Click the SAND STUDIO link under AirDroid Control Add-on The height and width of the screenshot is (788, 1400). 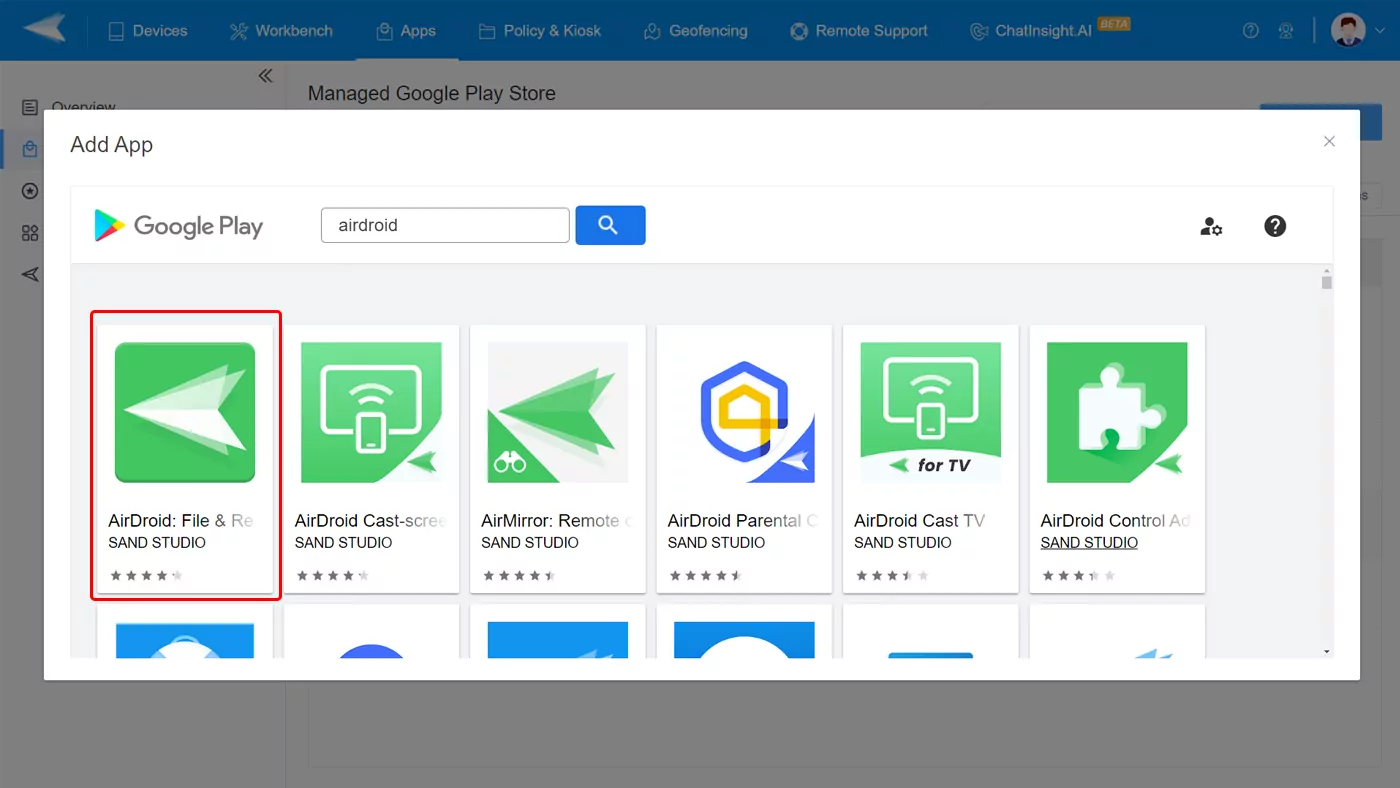click(x=1089, y=543)
